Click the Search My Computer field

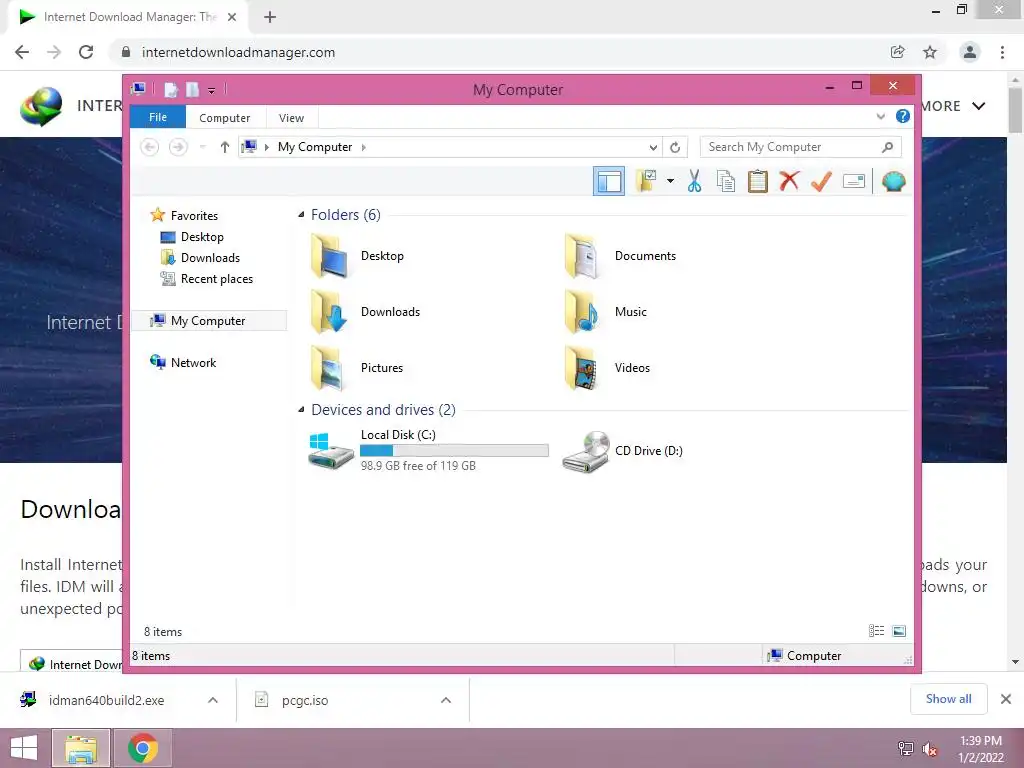point(801,147)
